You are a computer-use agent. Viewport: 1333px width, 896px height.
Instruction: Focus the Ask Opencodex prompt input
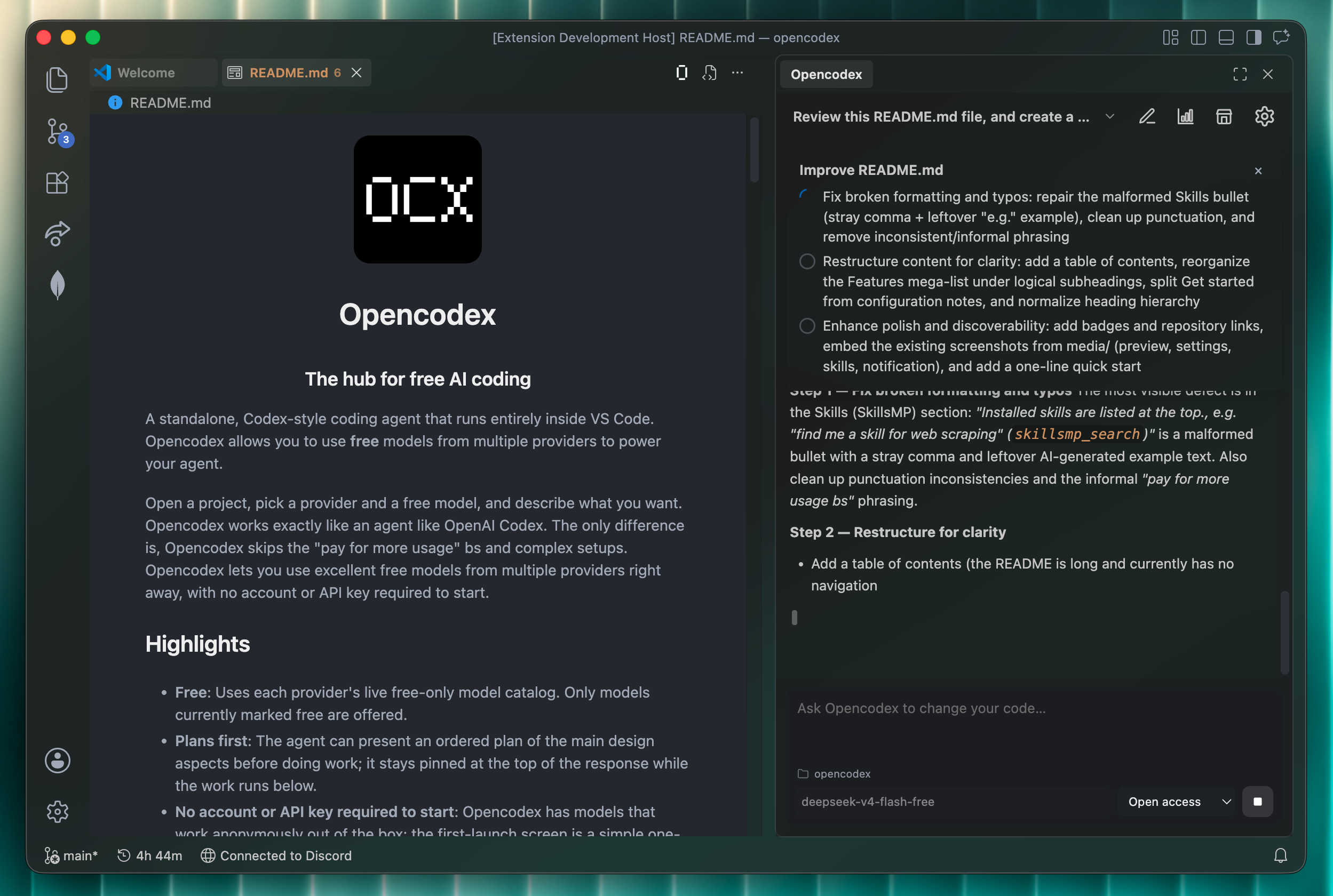click(x=1034, y=722)
